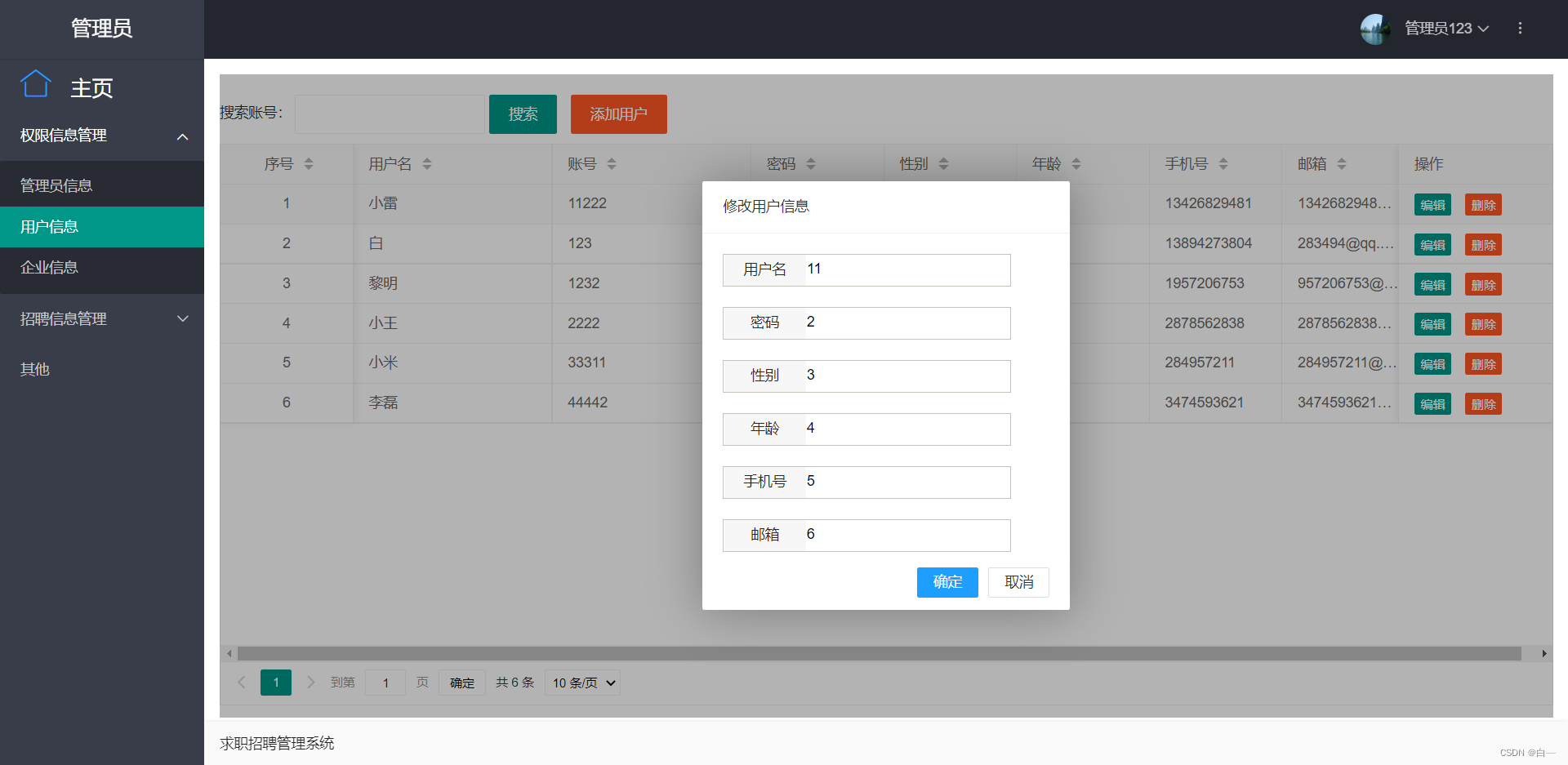Click the admin avatar picture
The image size is (1568, 765).
[1375, 29]
